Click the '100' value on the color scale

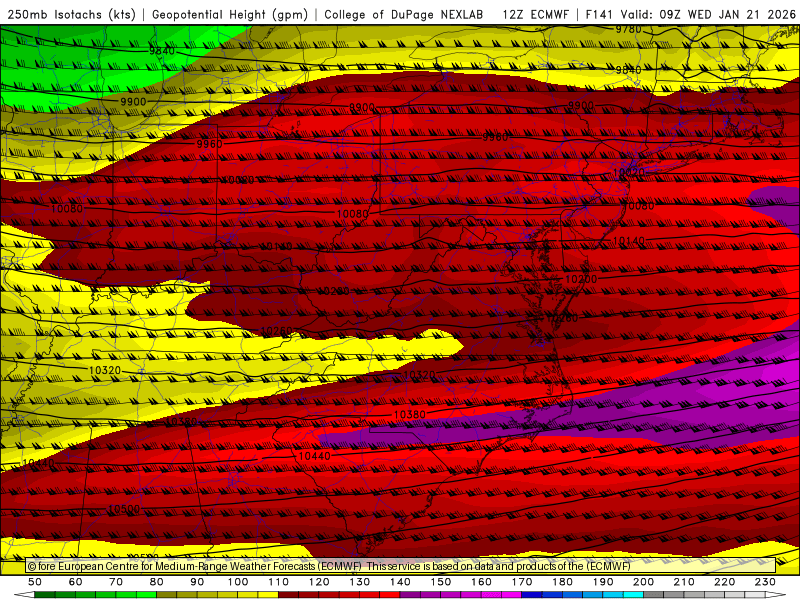point(238,582)
